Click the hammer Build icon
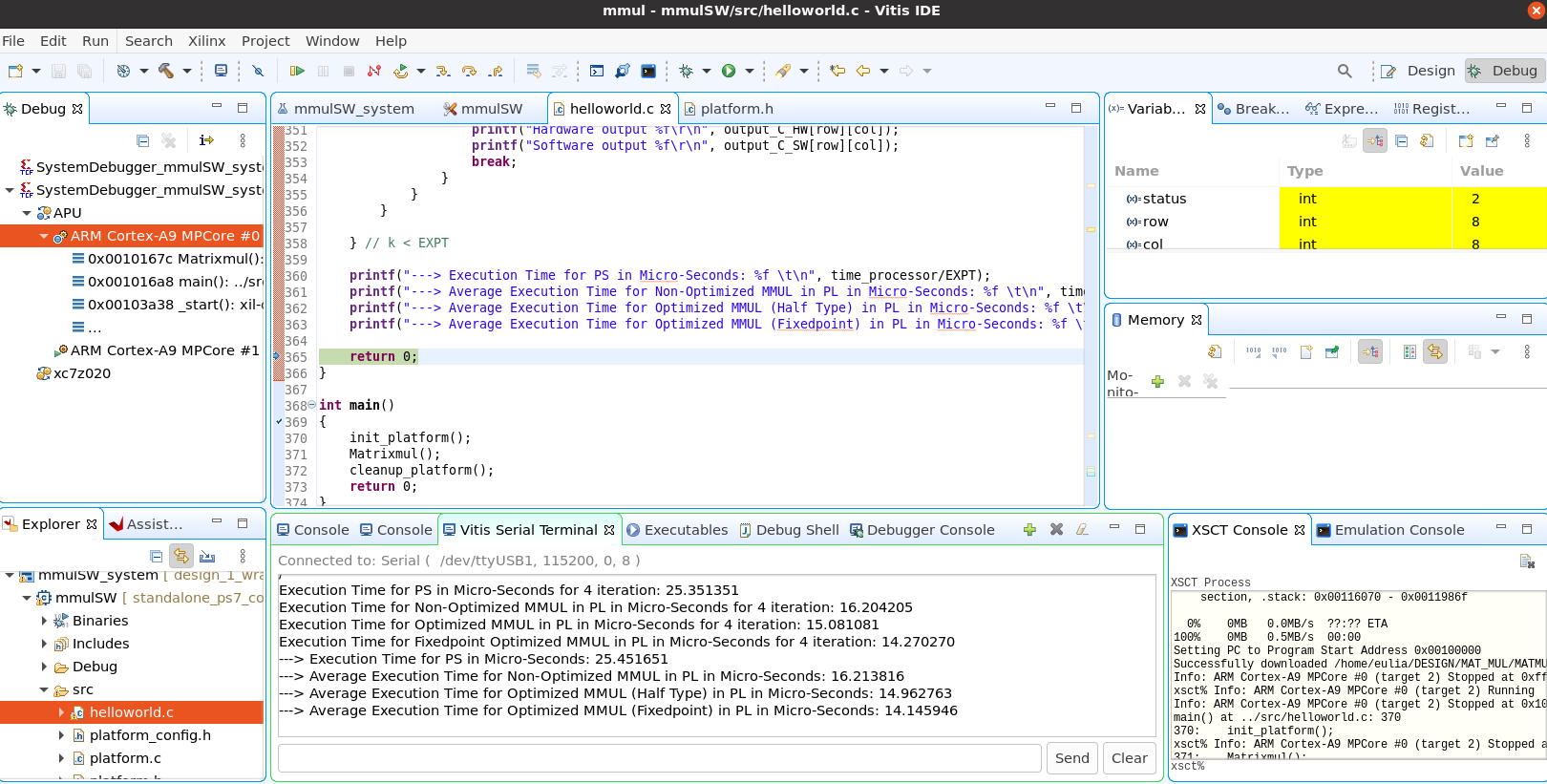 166,71
